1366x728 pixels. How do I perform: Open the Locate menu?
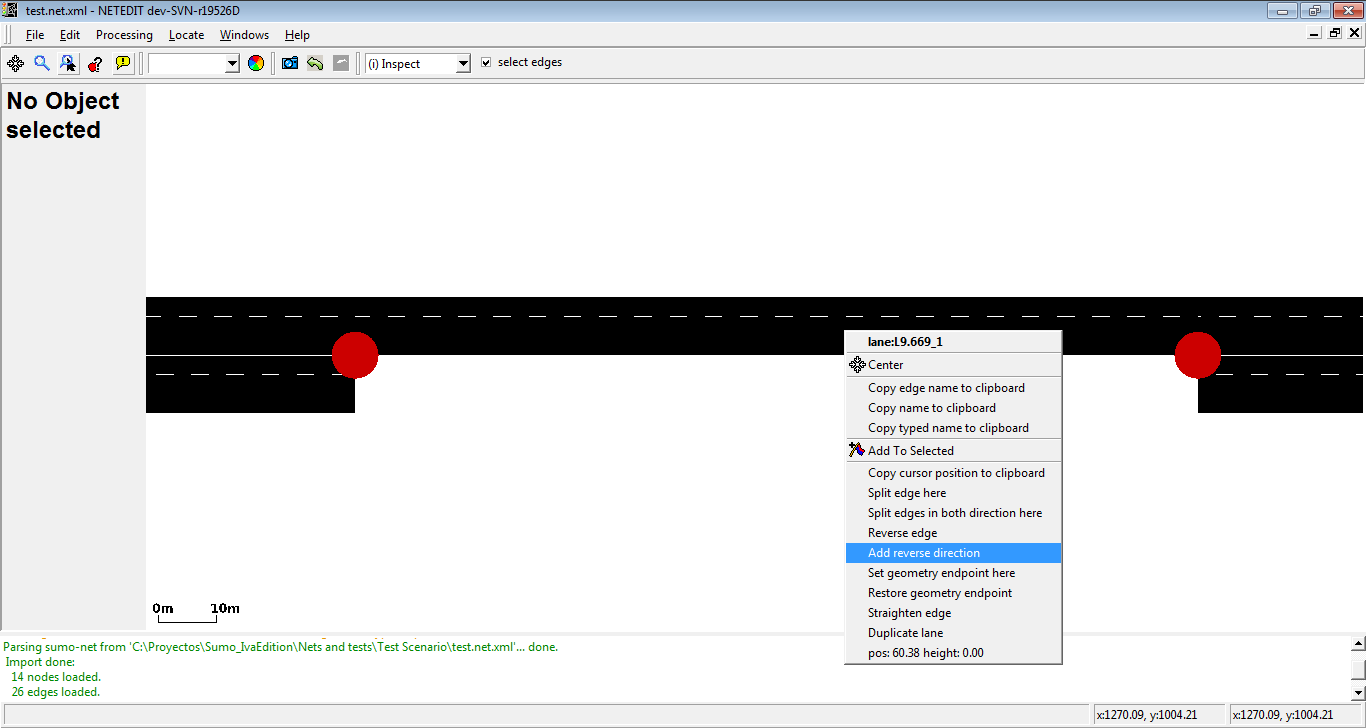(186, 35)
